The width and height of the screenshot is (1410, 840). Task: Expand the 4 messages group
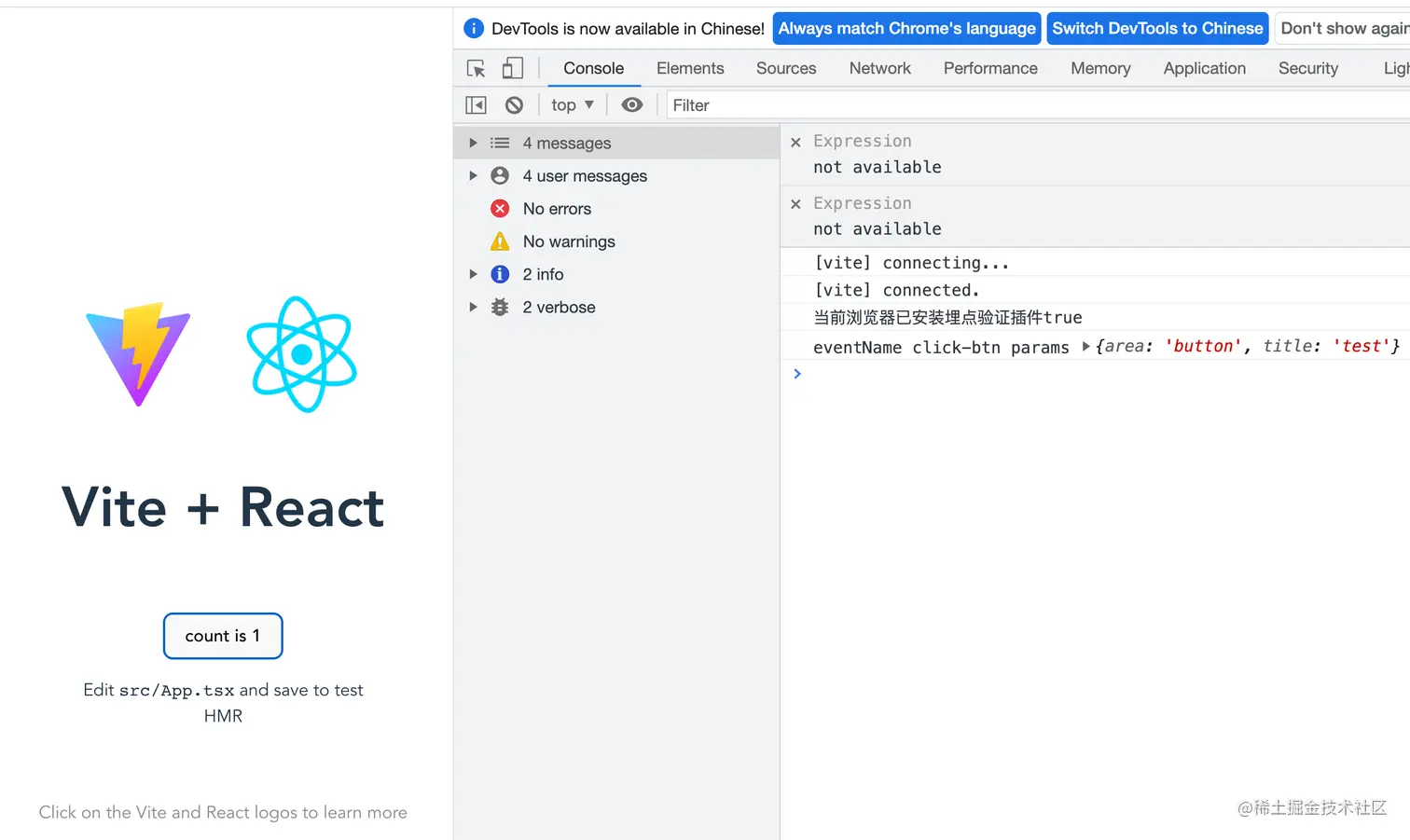(473, 143)
